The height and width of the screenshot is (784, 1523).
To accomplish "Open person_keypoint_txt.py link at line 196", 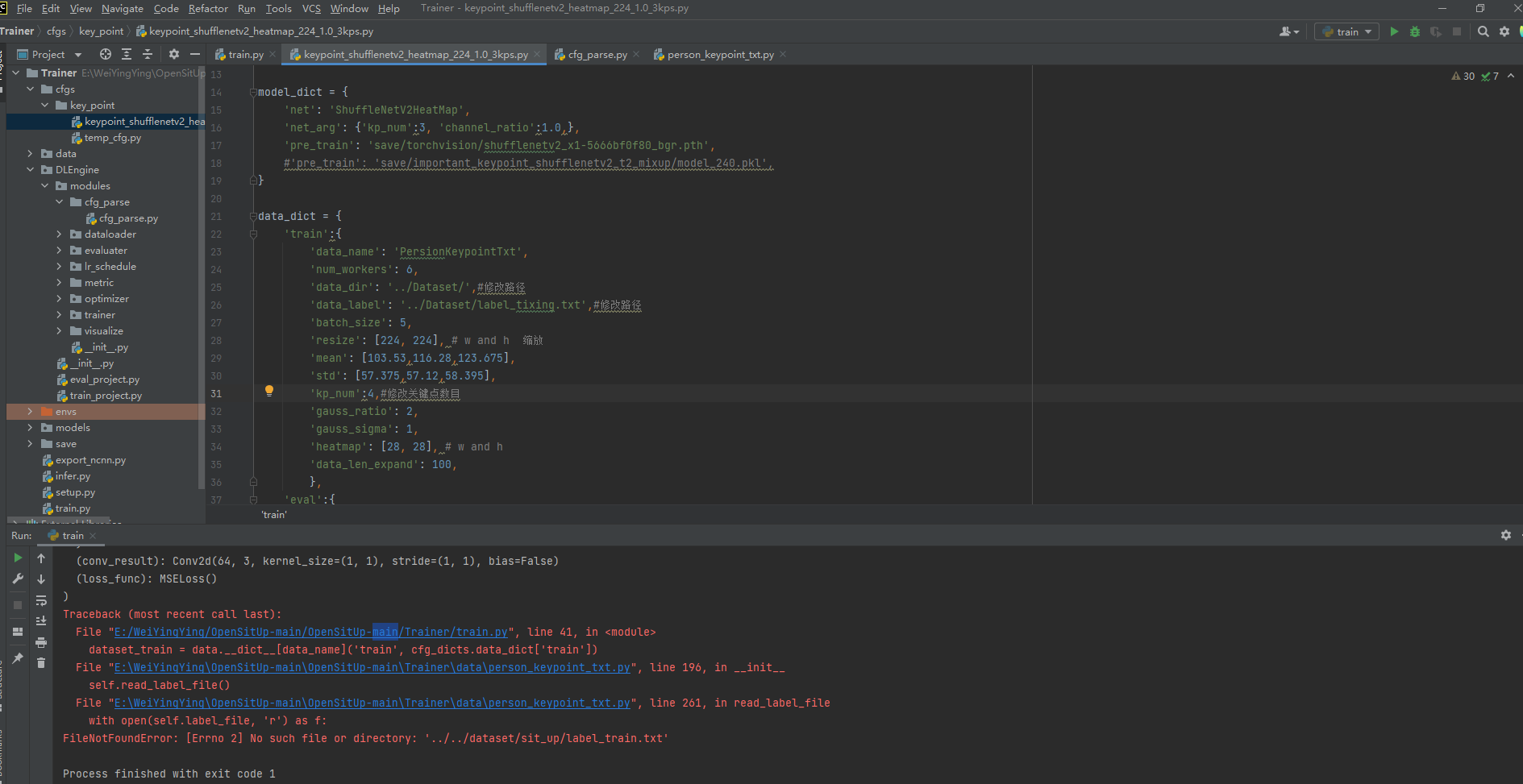I will point(372,667).
